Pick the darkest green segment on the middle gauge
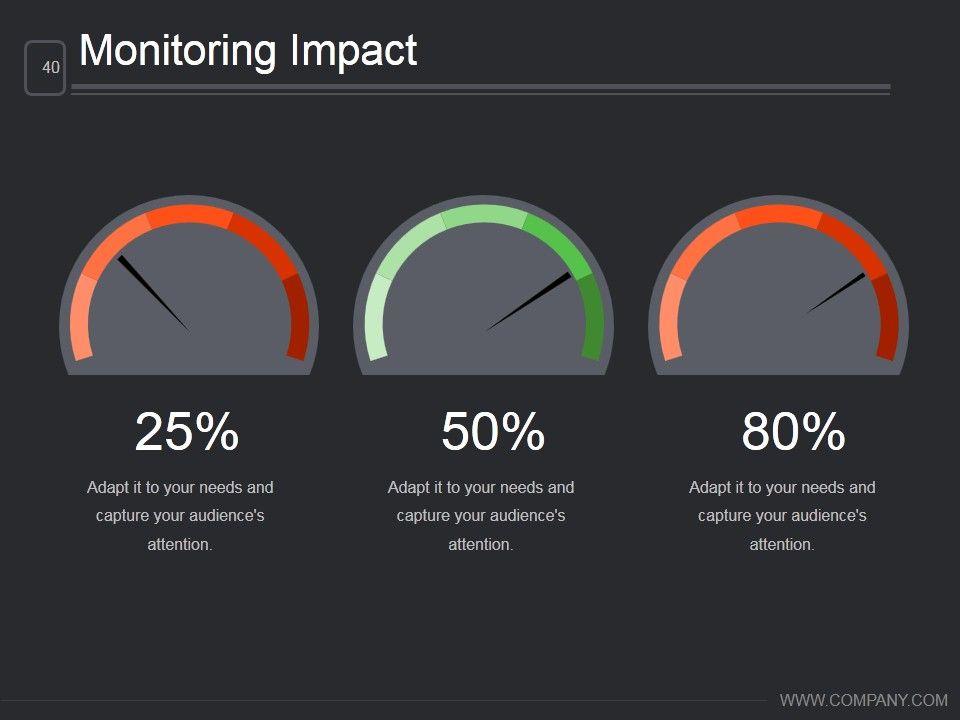The width and height of the screenshot is (960, 720). click(592, 316)
